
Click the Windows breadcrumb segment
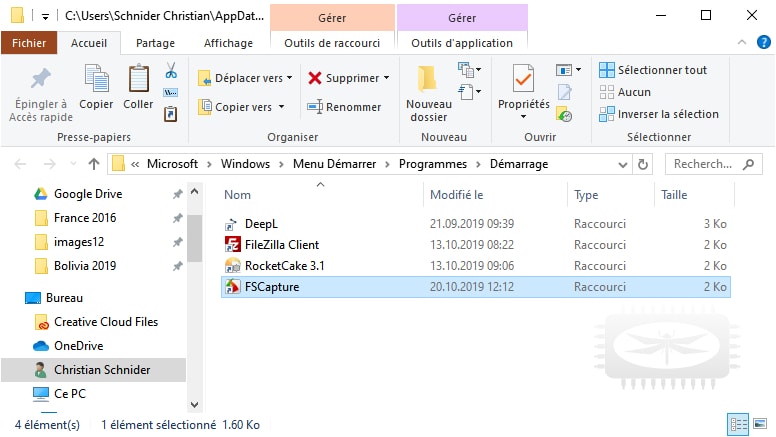245,164
